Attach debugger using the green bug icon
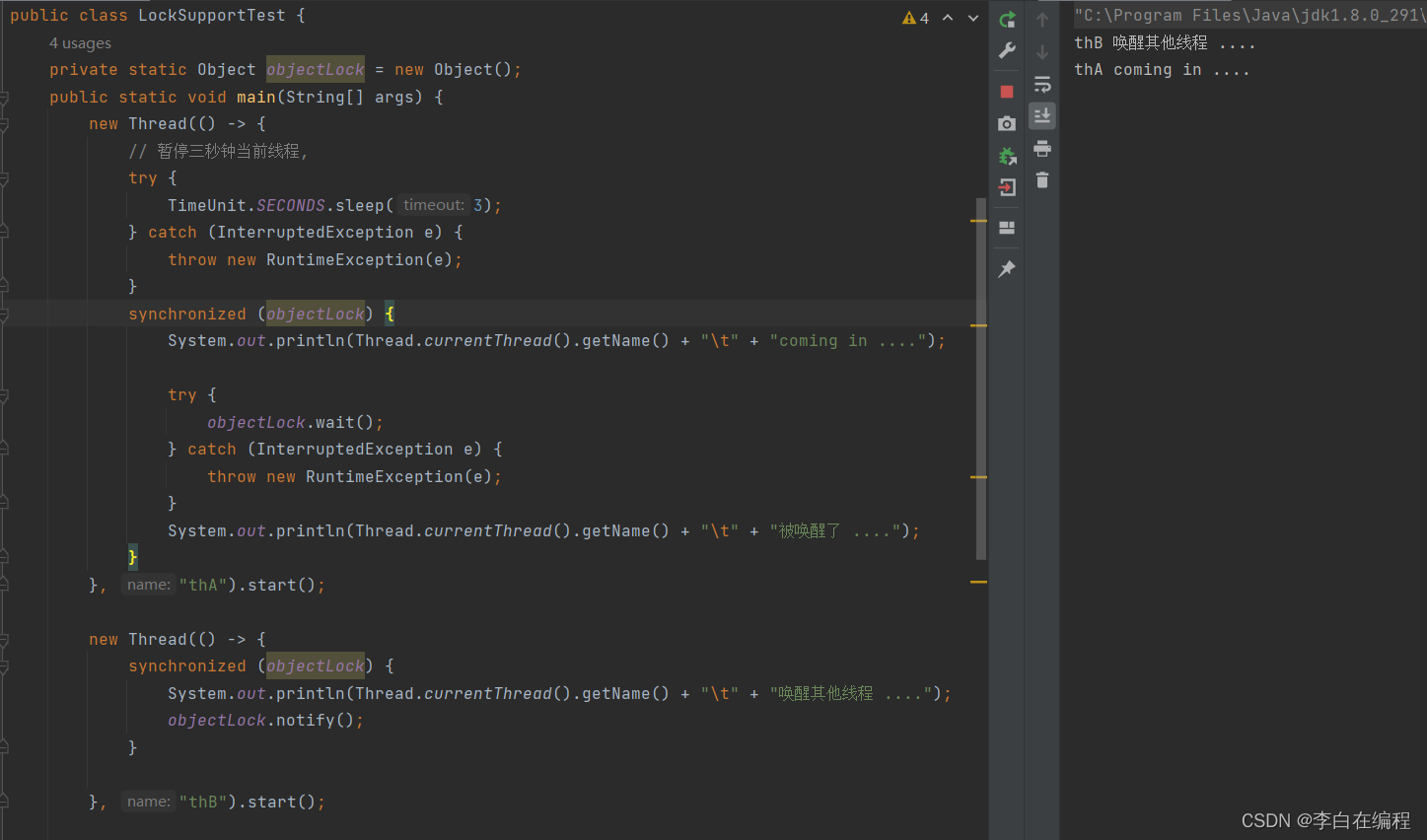Screen dimensions: 1427x840 [x=1007, y=156]
